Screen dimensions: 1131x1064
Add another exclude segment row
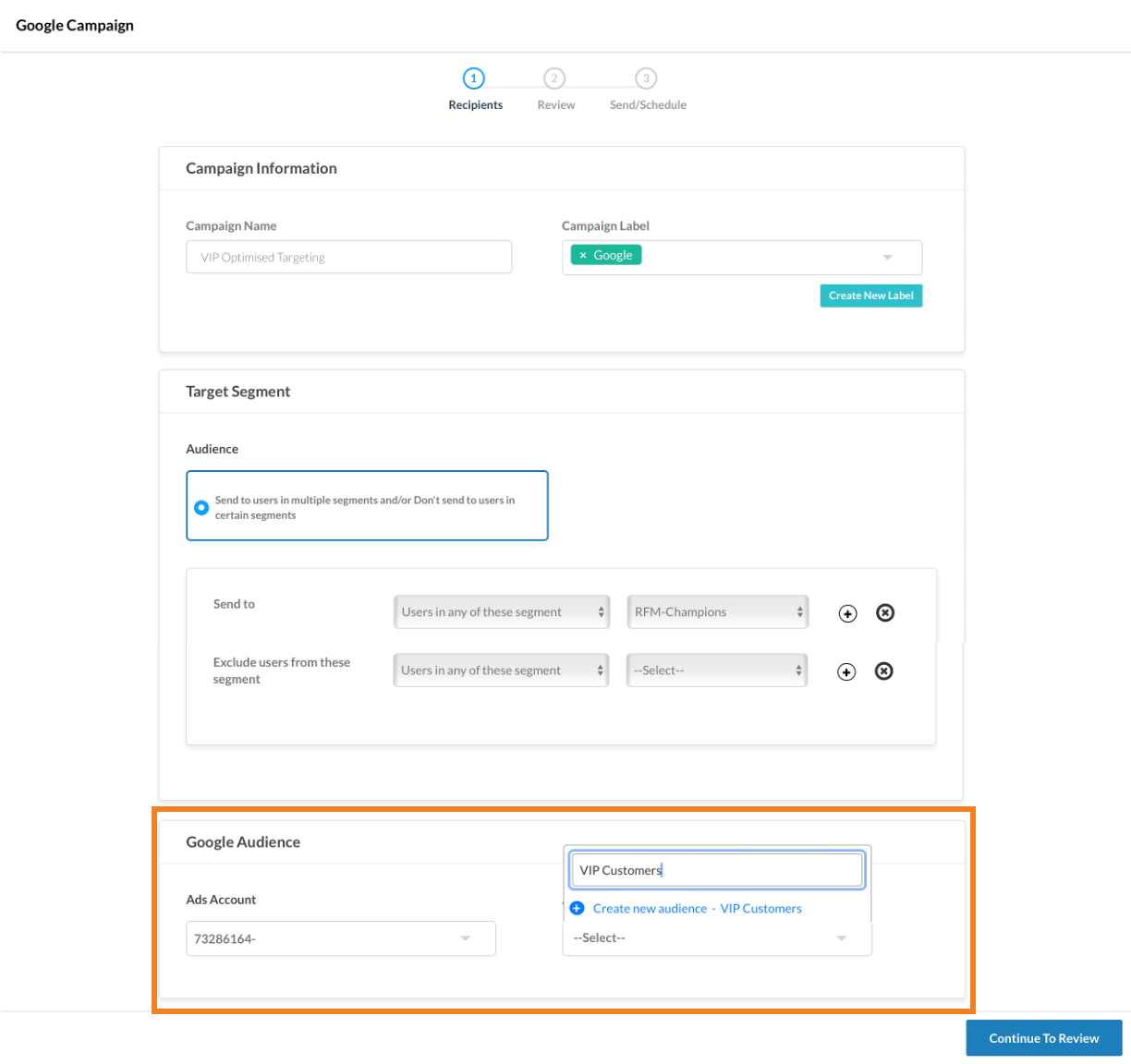click(846, 671)
